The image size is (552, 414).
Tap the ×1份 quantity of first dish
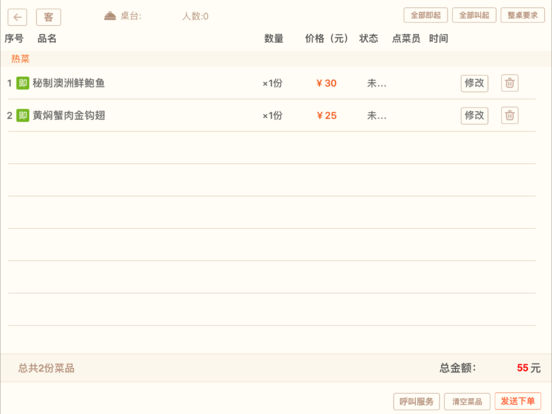point(272,83)
